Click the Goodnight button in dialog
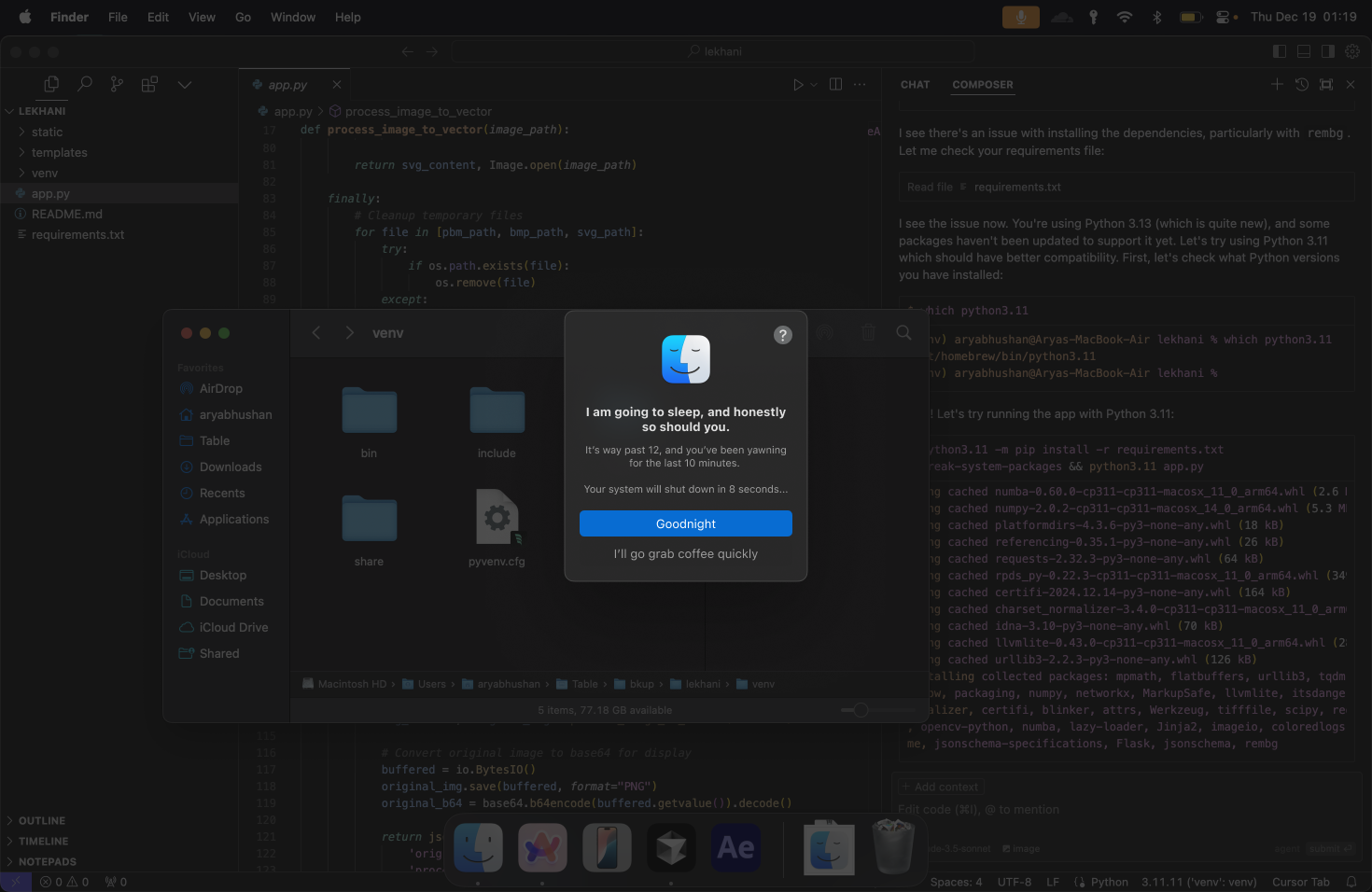Viewport: 1372px width, 892px height. point(686,523)
